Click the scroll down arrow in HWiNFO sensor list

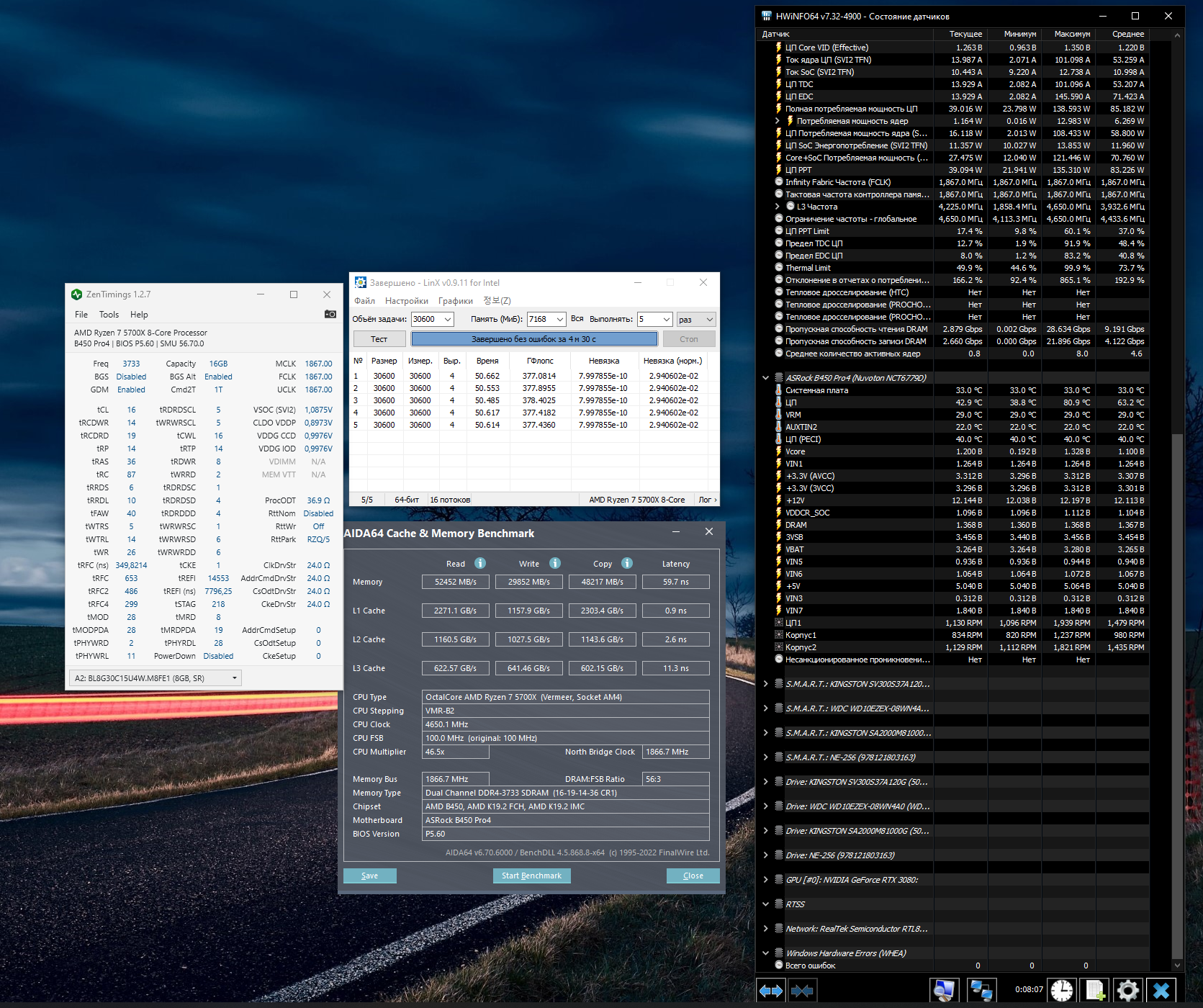(x=1177, y=966)
